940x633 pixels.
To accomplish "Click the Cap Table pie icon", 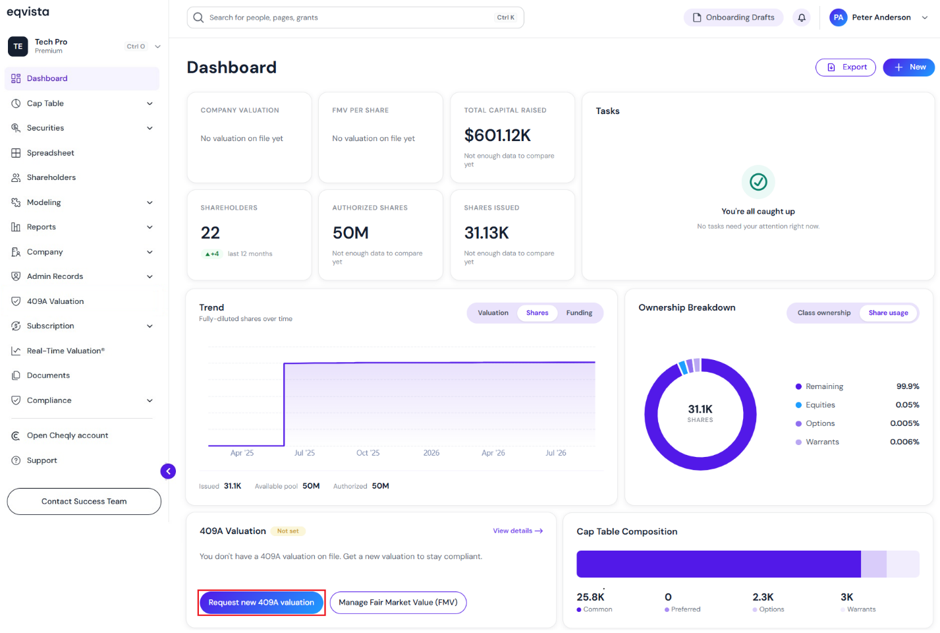I will click(x=16, y=103).
